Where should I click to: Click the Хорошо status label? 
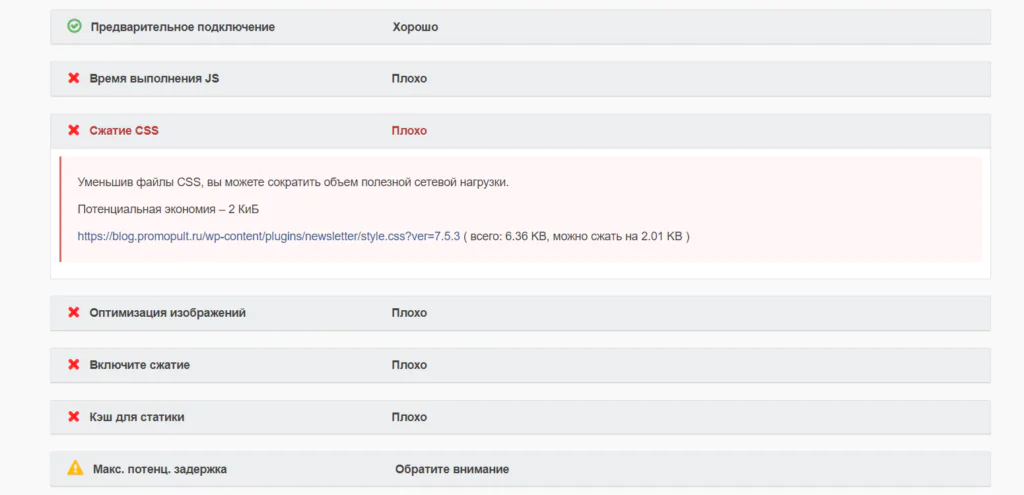(x=415, y=27)
